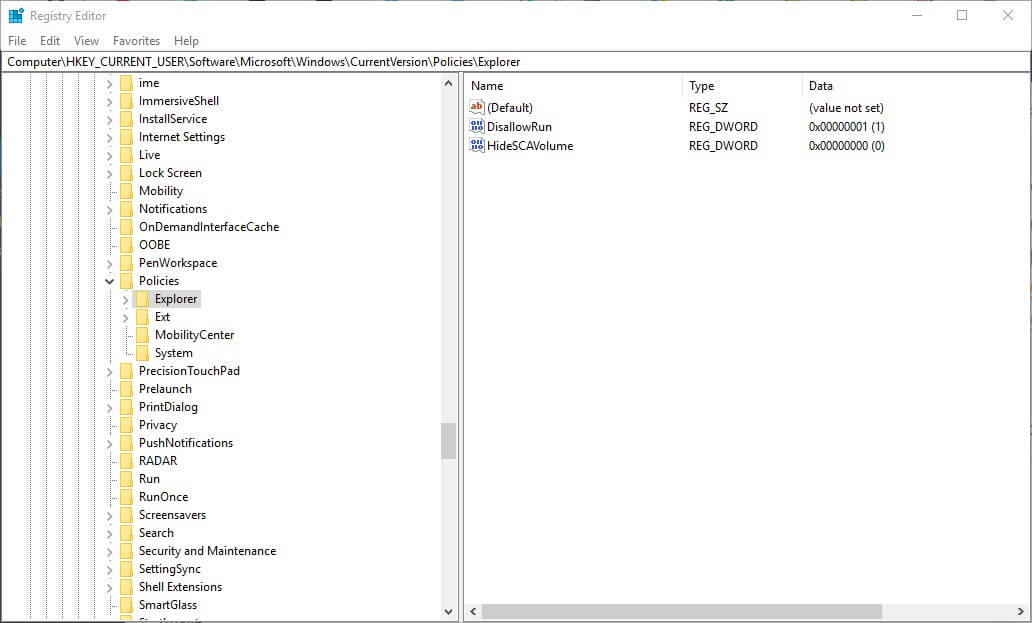
Task: Click the OOBE folder icon
Action: [126, 245]
